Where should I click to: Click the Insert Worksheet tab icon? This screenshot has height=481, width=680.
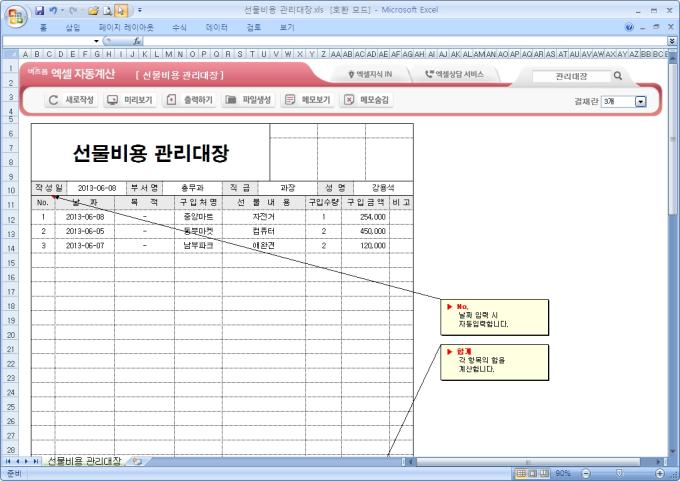(137, 461)
